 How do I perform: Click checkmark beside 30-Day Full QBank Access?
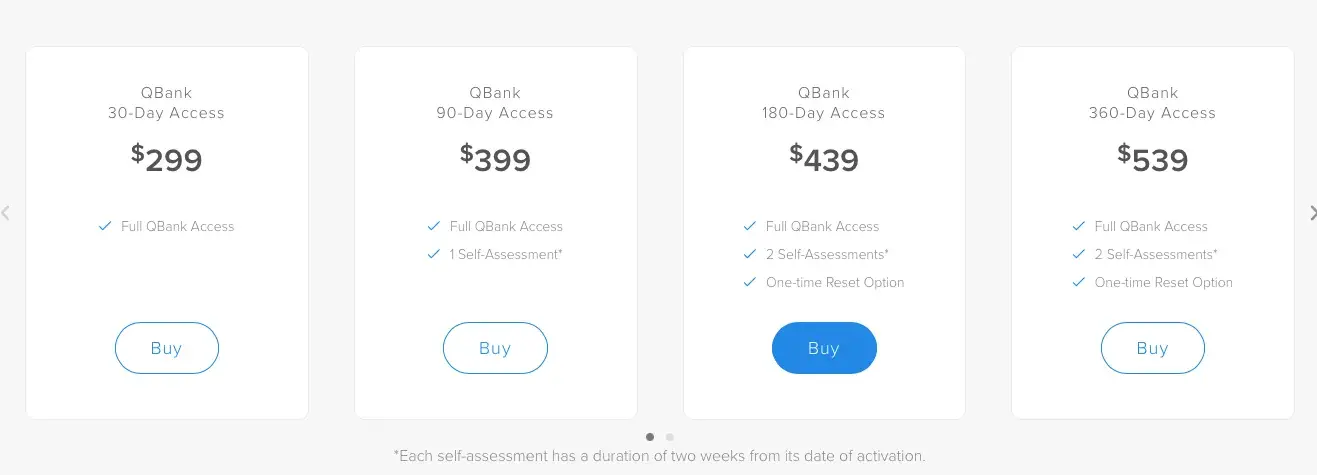(x=105, y=226)
